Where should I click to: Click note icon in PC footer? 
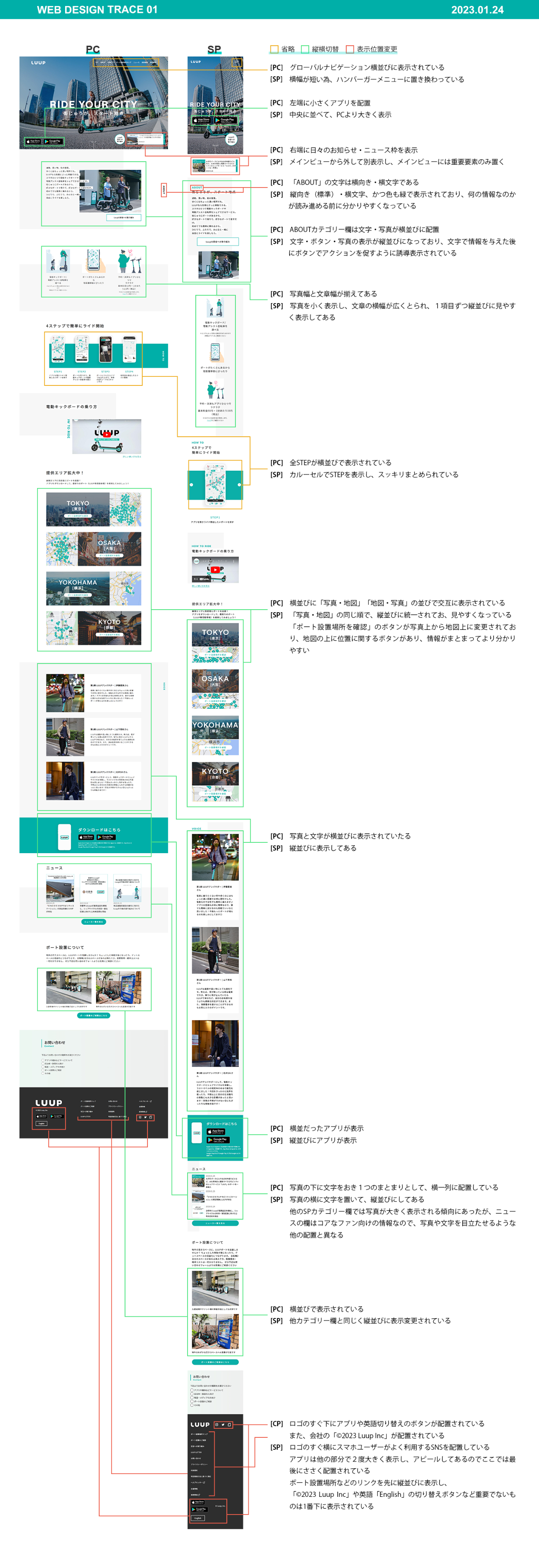click(x=151, y=1117)
